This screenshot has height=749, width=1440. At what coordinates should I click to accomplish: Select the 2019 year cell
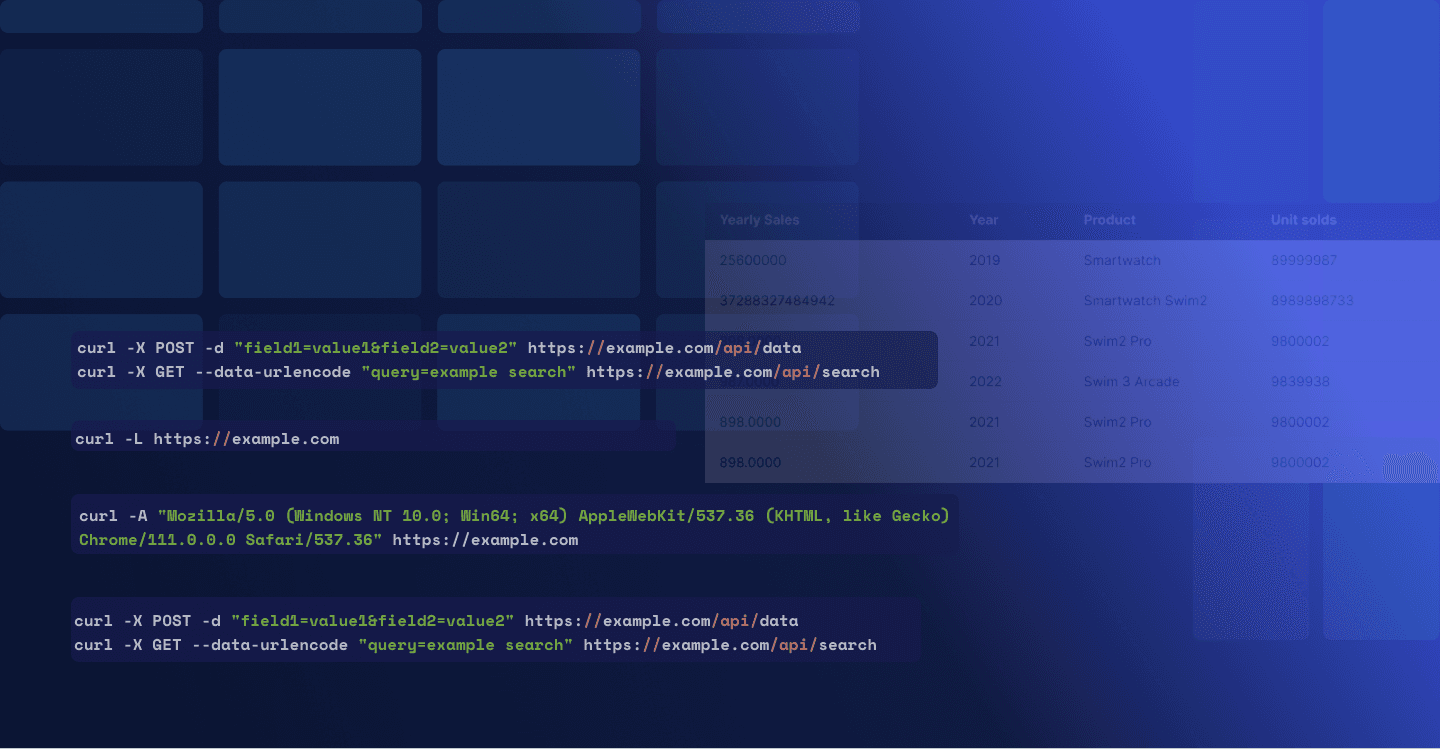(984, 260)
